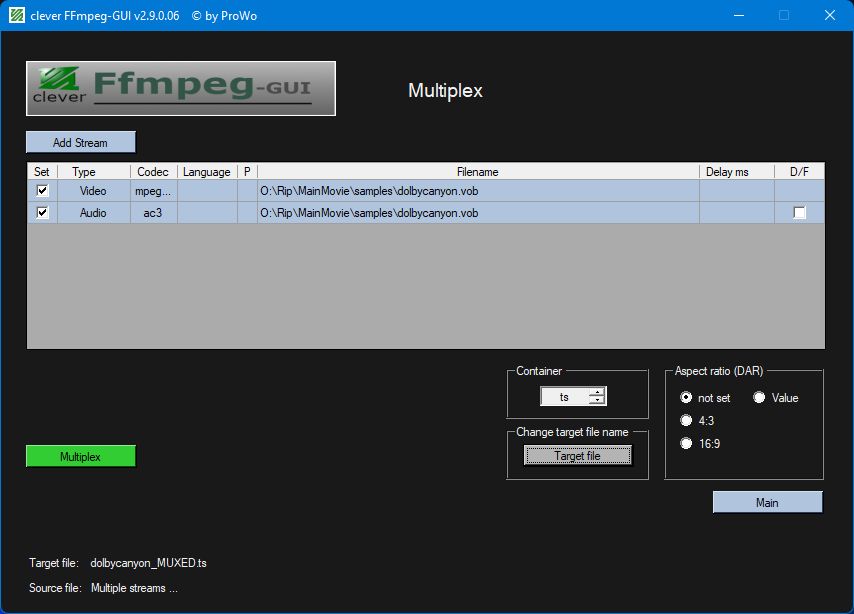Step the Container format down arrow
Image resolution: width=854 pixels, height=614 pixels.
(597, 400)
